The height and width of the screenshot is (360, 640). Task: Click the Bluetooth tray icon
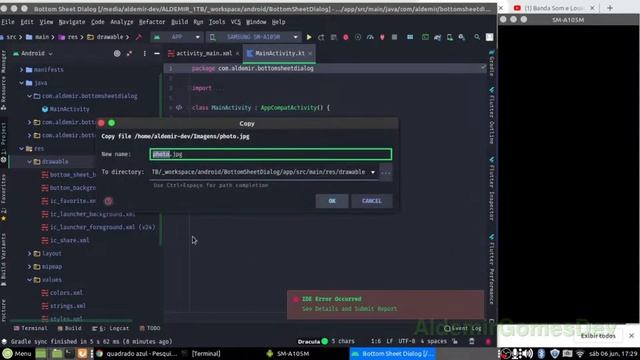click(541, 353)
